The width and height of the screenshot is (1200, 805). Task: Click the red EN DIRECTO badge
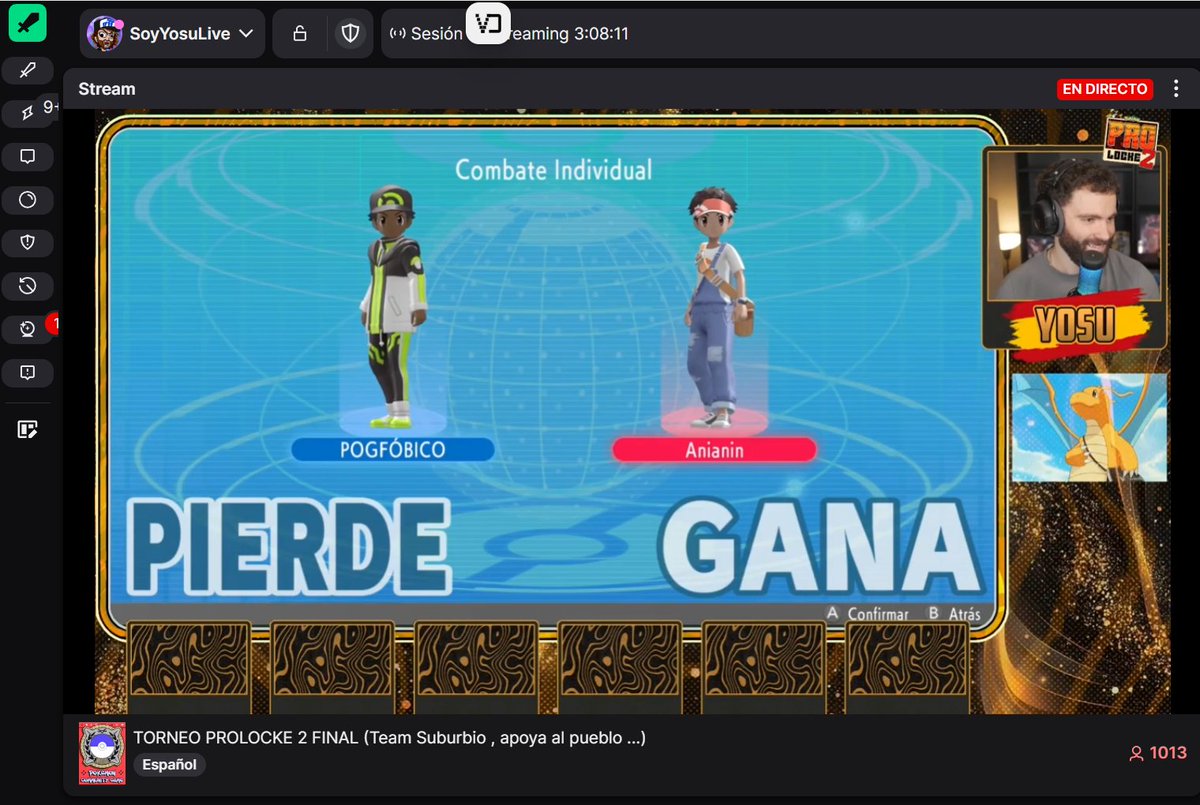[1105, 89]
